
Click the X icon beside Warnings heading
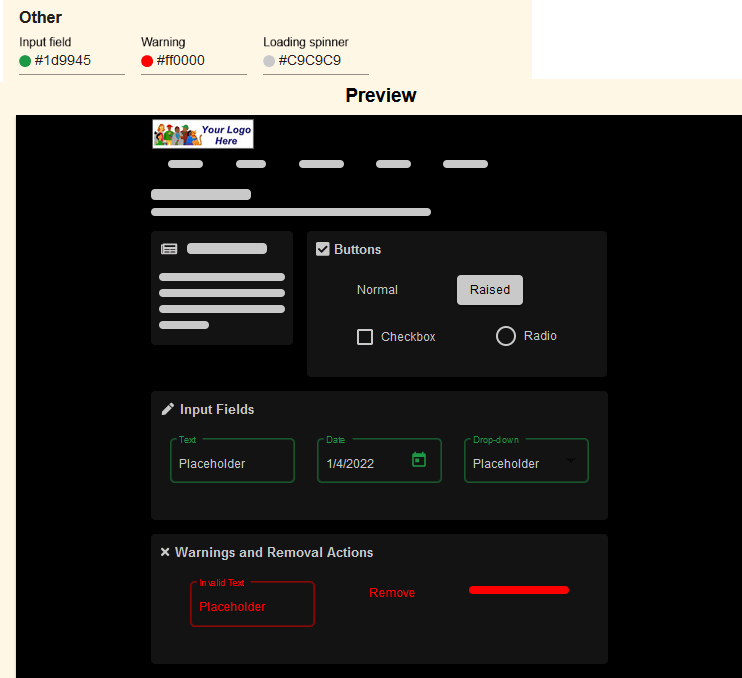[x=165, y=552]
